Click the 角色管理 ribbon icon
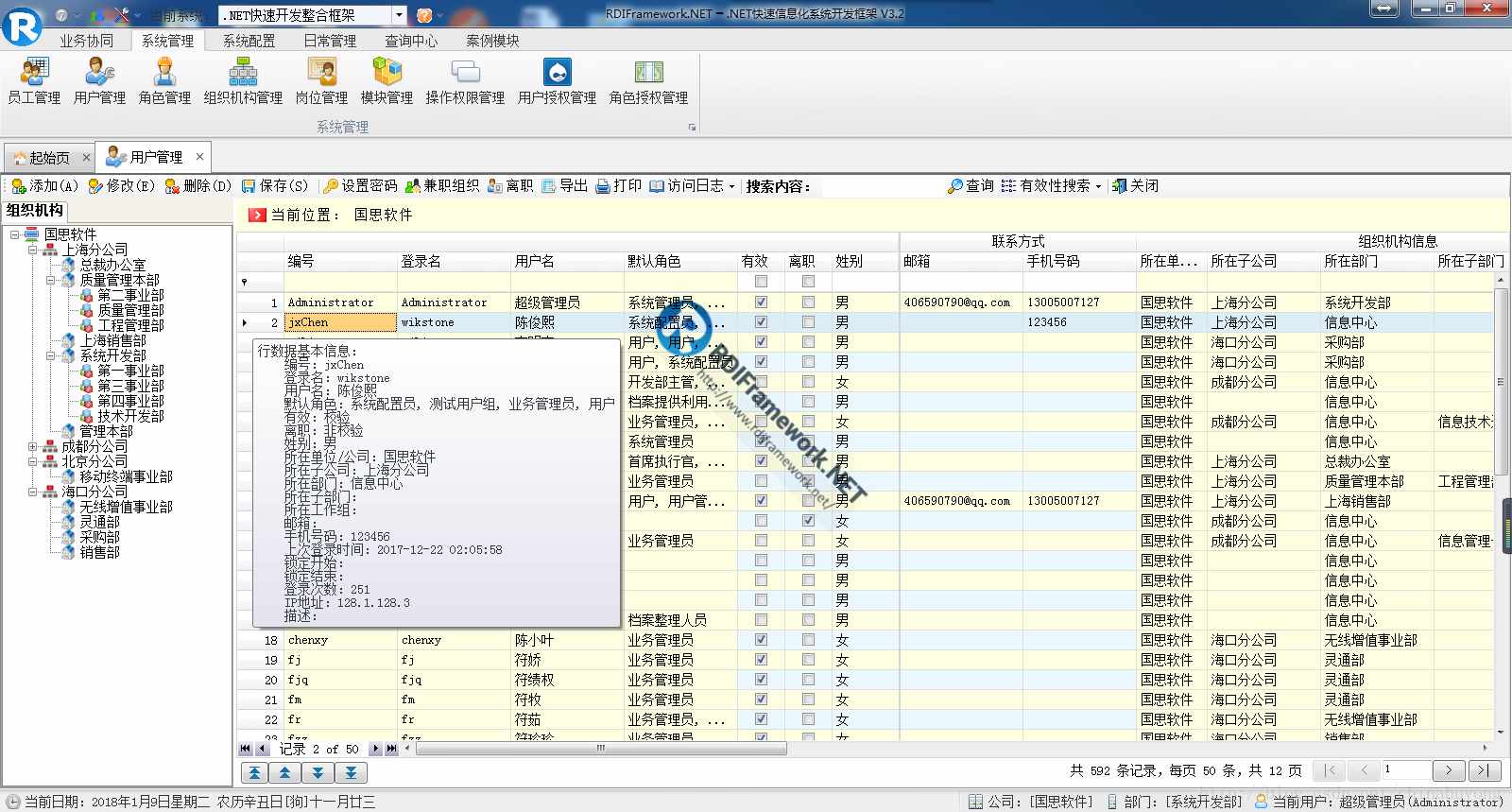 164,81
